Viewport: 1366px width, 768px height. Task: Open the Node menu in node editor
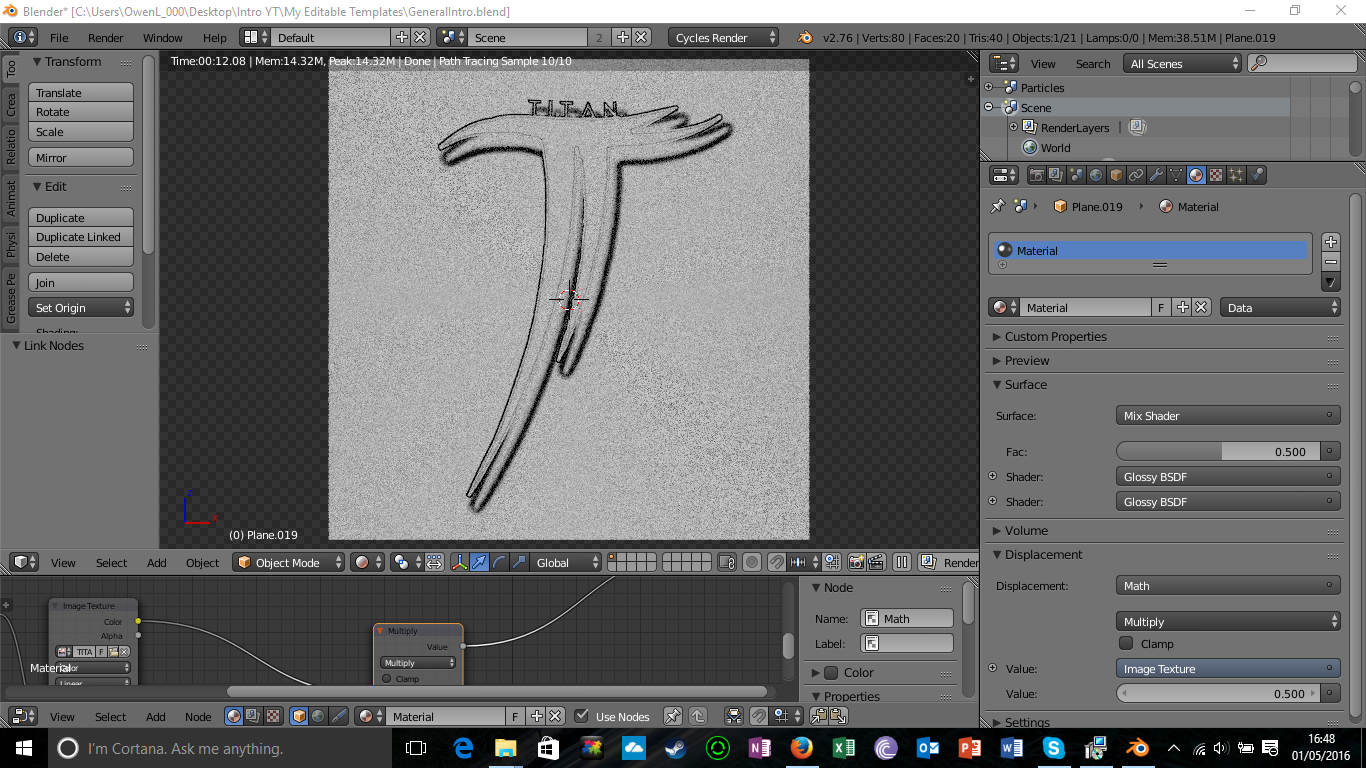click(x=198, y=716)
